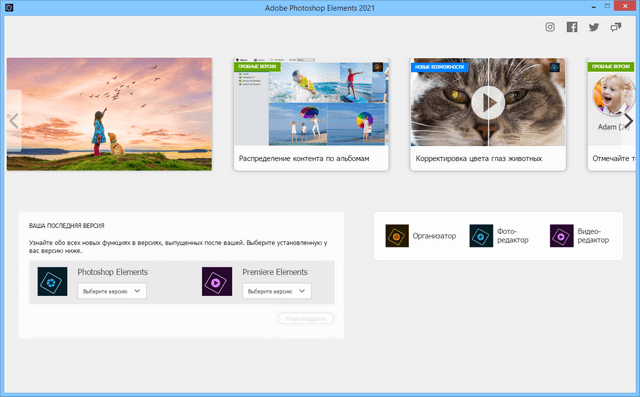Click the 'Photoshop Elements' label text

tap(113, 272)
